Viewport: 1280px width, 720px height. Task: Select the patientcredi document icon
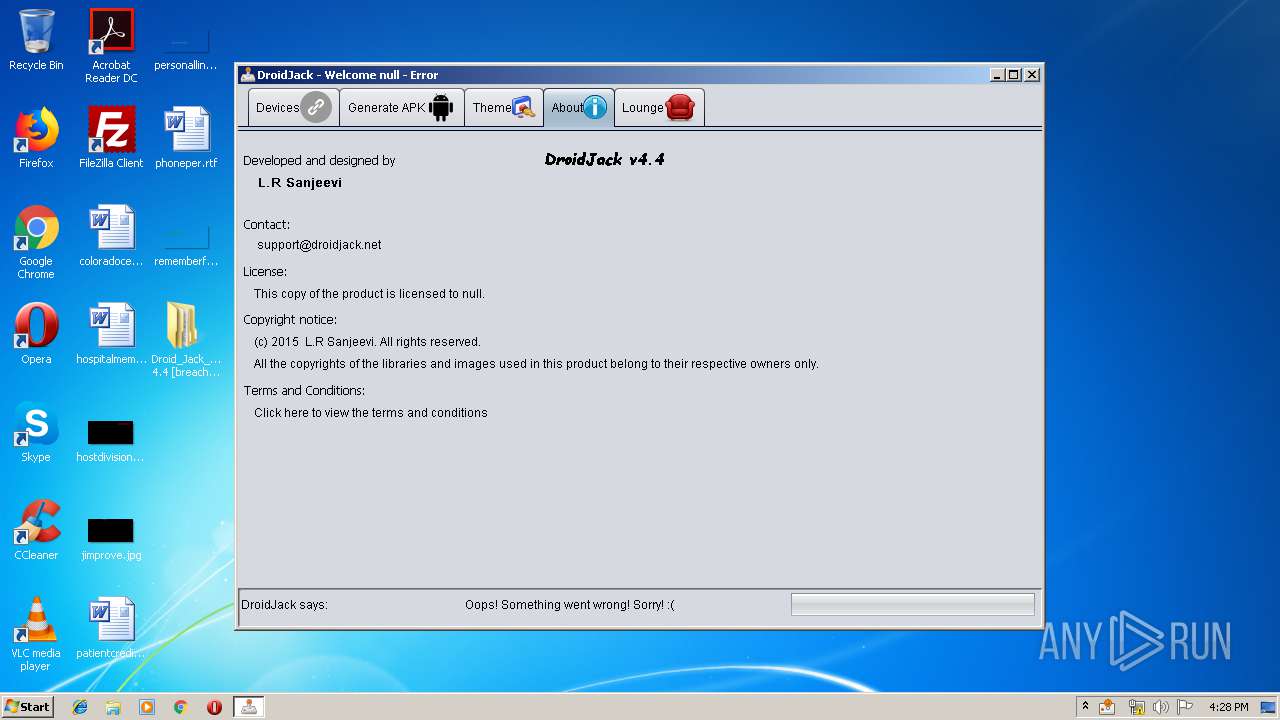(x=111, y=628)
